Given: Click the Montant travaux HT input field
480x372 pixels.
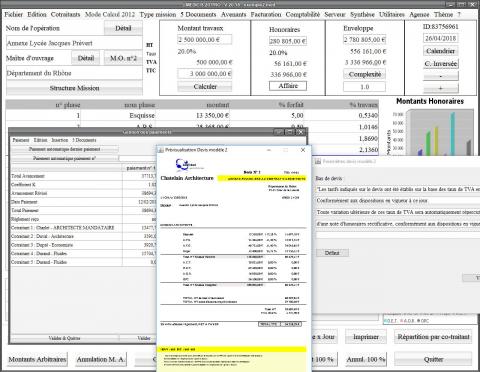Looking at the screenshot, I should pyautogui.click(x=205, y=40).
